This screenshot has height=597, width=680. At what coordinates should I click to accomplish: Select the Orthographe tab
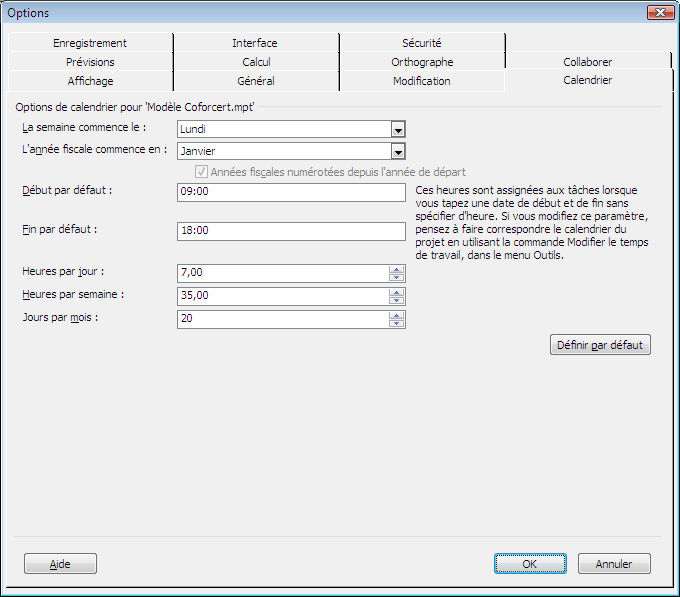pos(421,62)
